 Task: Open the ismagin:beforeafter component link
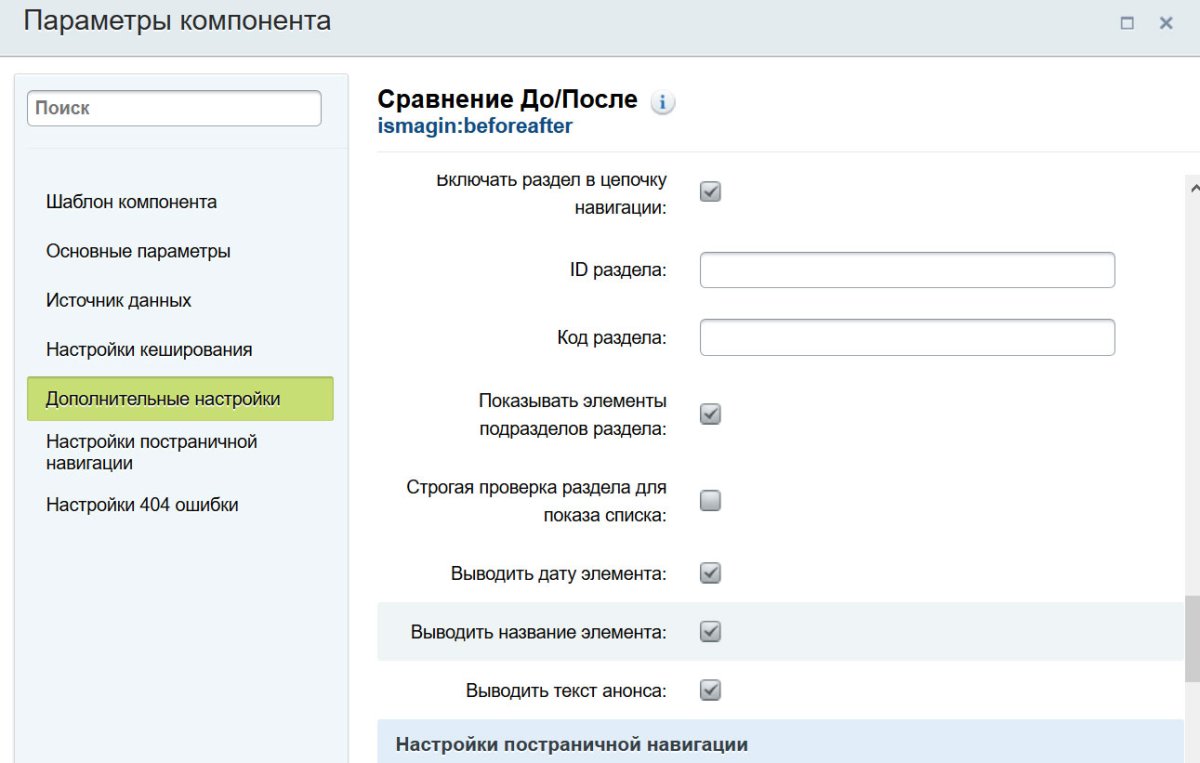tap(473, 125)
